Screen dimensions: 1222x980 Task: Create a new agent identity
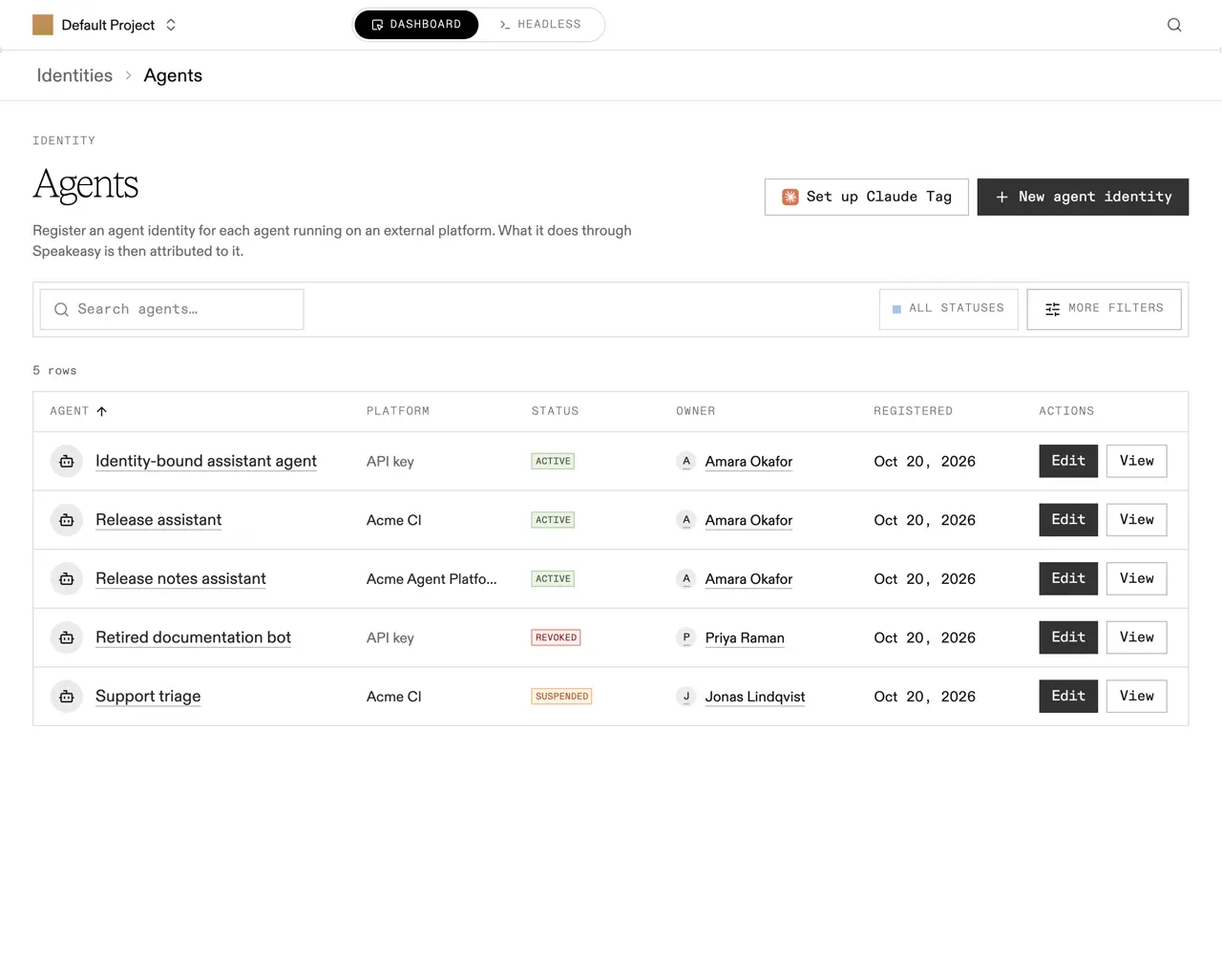point(1083,197)
